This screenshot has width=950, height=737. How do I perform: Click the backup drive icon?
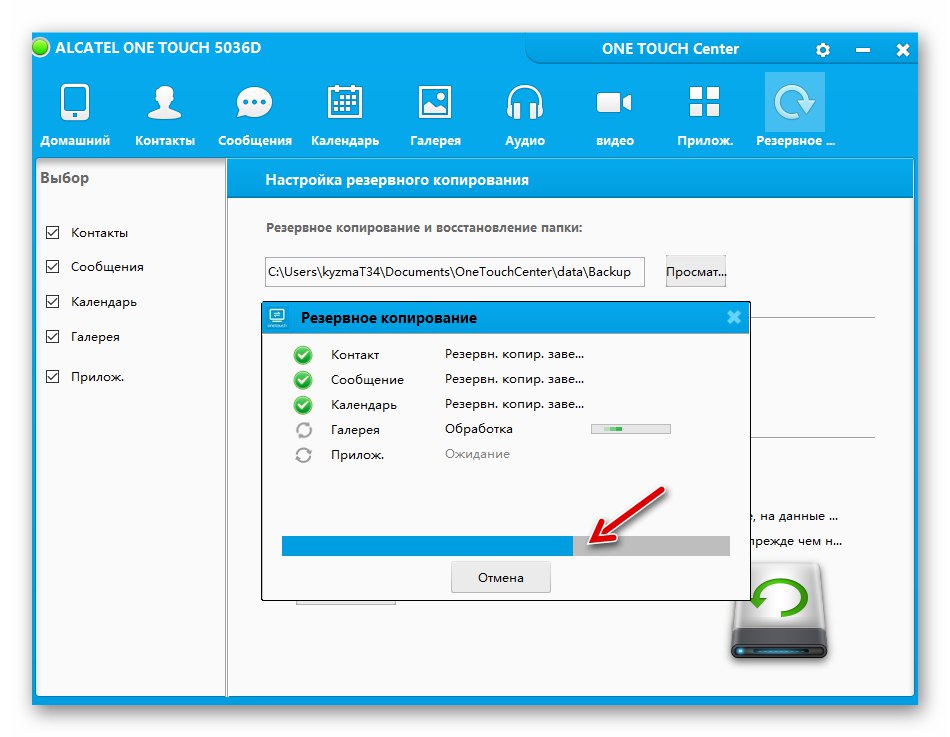(779, 610)
